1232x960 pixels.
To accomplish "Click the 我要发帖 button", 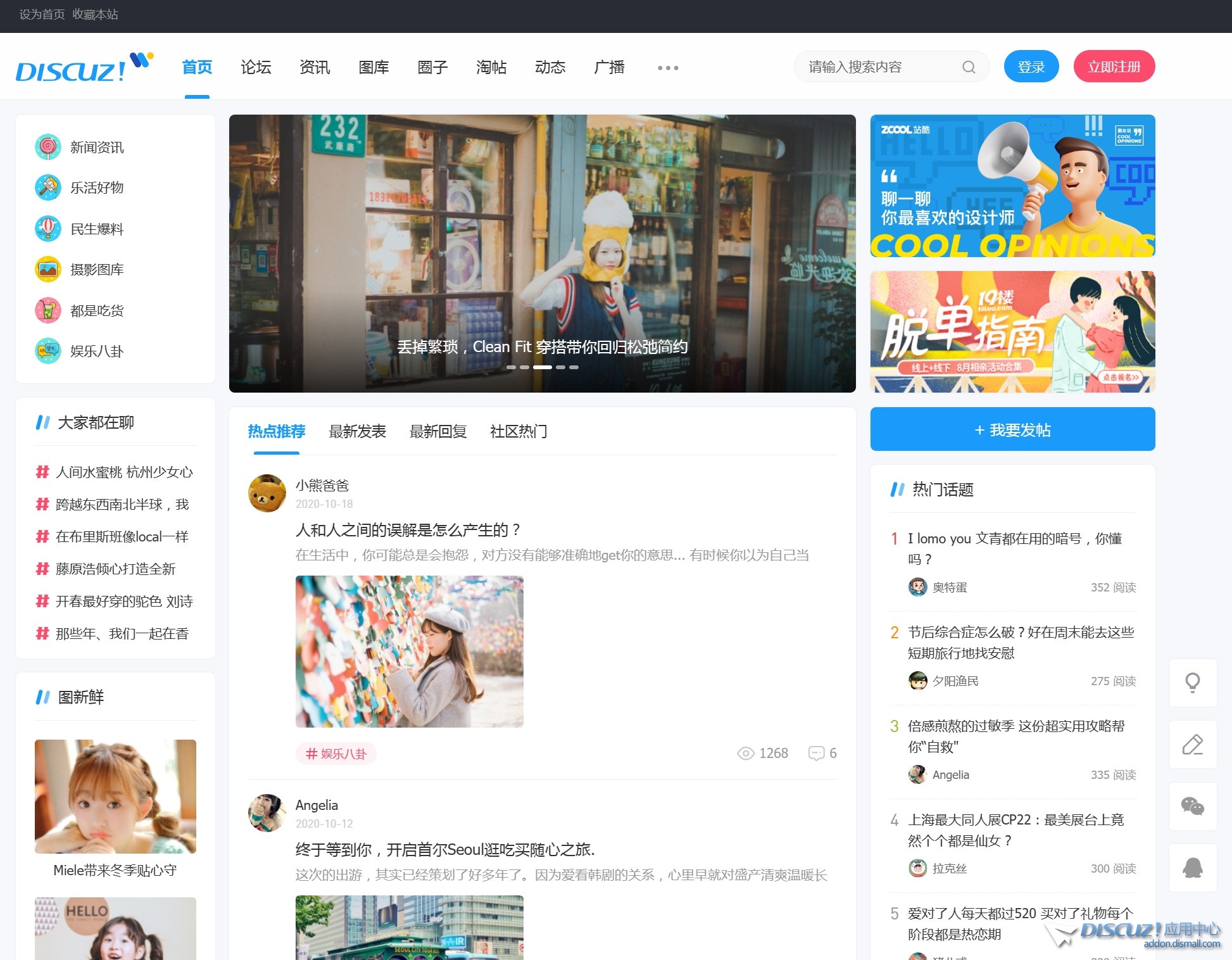I will (1013, 429).
